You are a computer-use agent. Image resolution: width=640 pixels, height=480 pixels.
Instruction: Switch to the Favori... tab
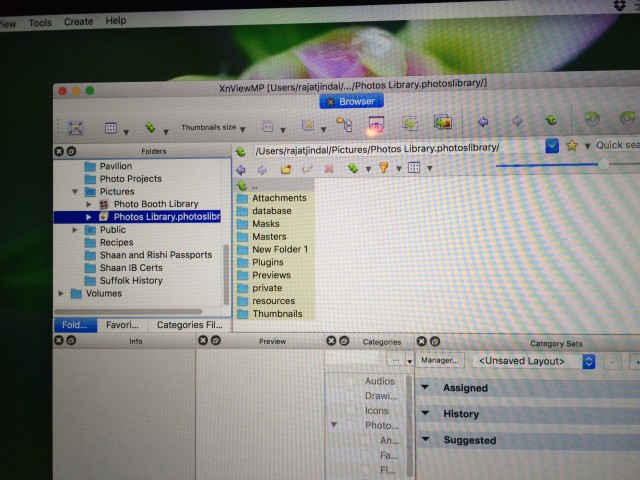tap(122, 325)
